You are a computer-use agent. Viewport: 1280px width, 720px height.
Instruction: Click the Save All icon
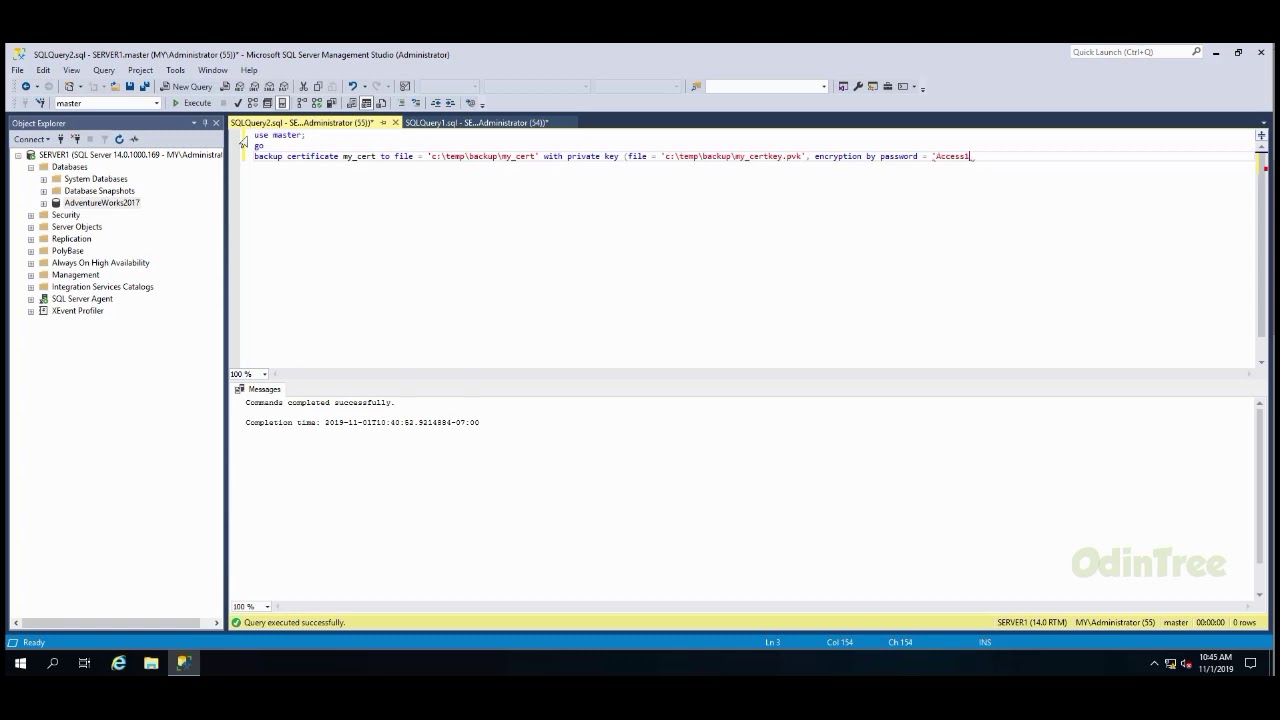(x=145, y=86)
